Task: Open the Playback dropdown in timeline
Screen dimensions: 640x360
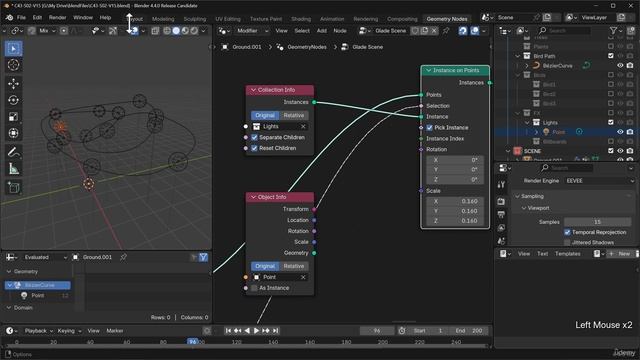Action: point(38,331)
